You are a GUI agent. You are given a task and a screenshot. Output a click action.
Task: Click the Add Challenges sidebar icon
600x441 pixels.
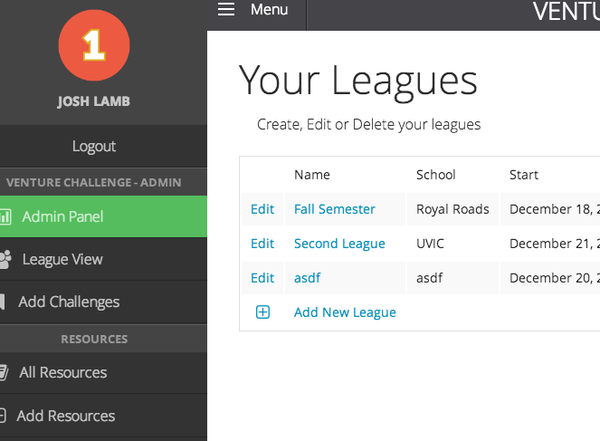point(4,302)
